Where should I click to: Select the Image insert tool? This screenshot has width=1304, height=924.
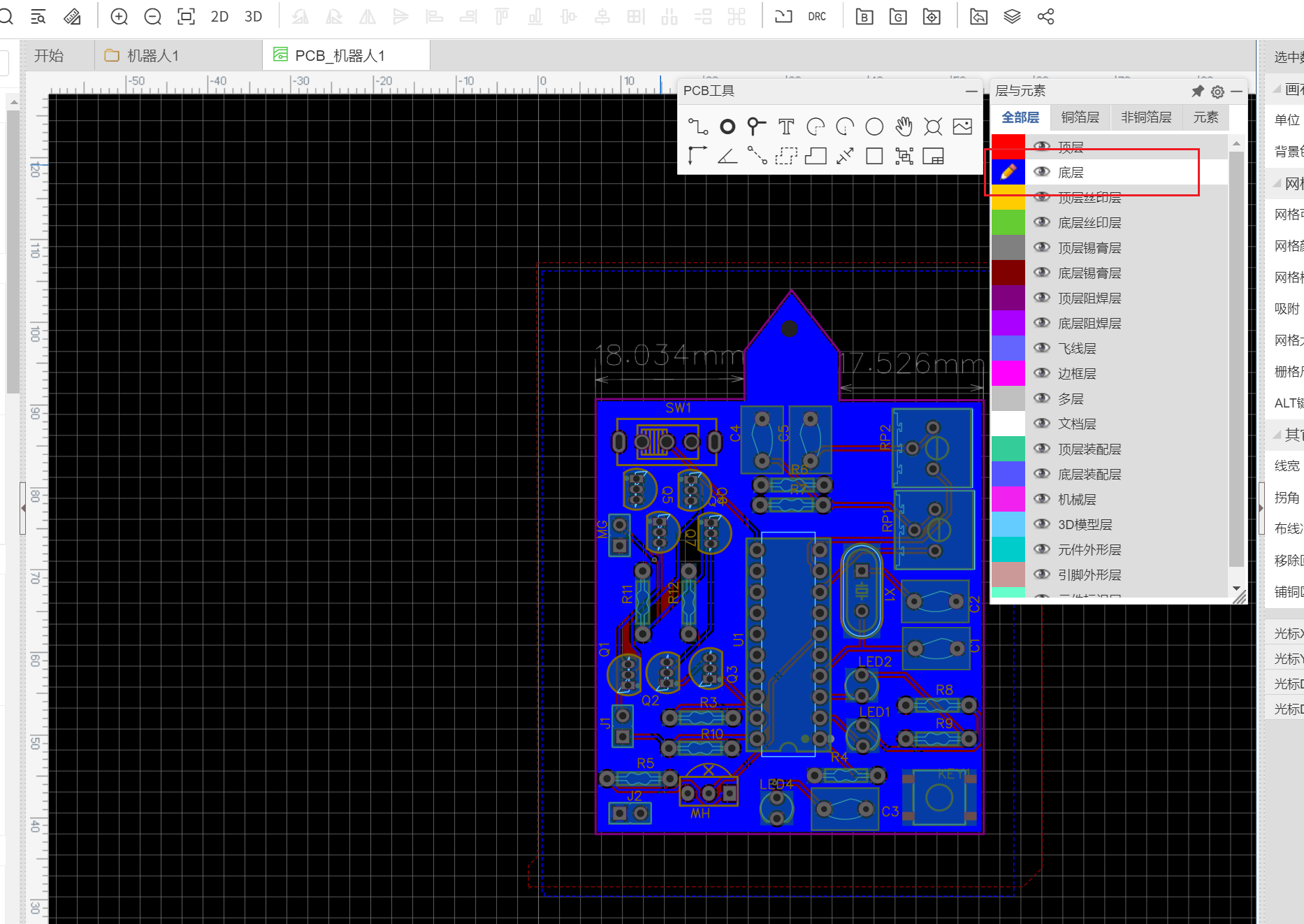point(962,127)
